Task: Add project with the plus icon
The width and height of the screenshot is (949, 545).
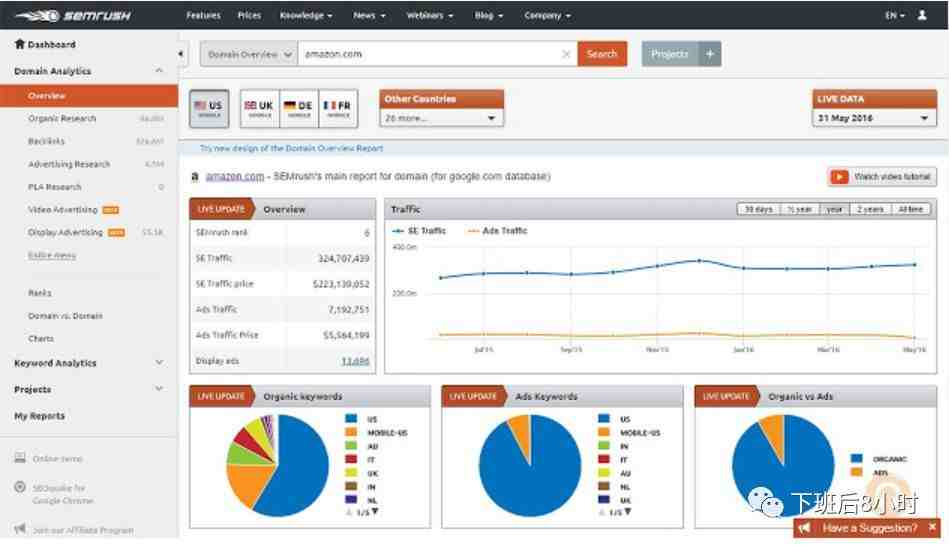Action: (x=710, y=54)
